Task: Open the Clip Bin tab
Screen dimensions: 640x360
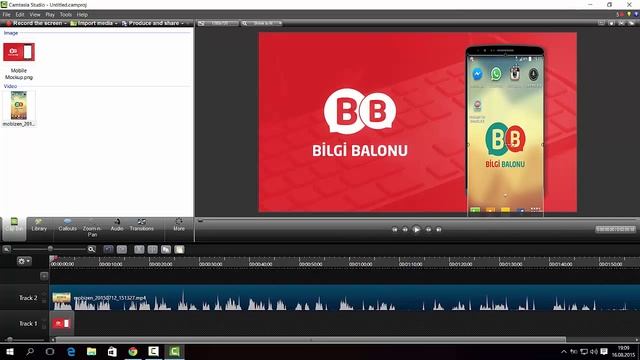Action: (14, 229)
